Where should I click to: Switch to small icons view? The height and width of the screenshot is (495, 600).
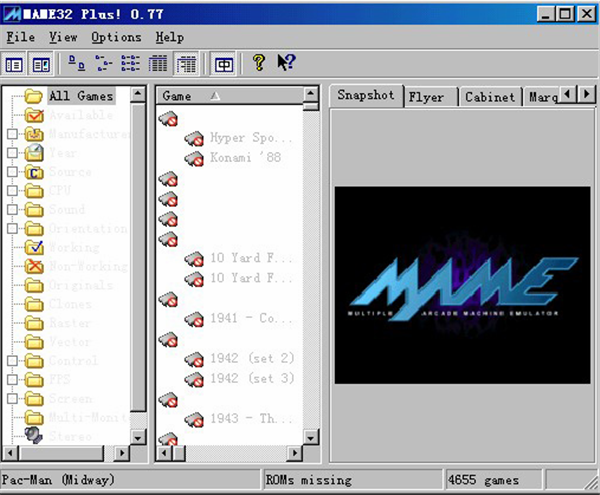point(104,64)
